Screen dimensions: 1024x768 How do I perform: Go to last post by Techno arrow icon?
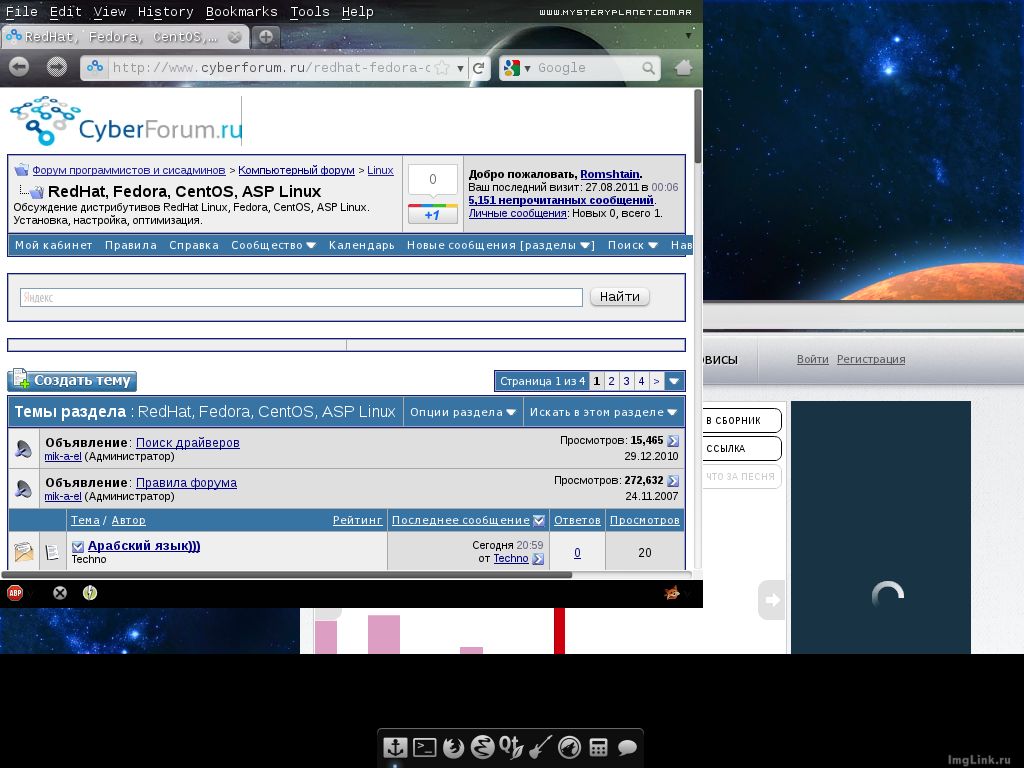pyautogui.click(x=537, y=559)
